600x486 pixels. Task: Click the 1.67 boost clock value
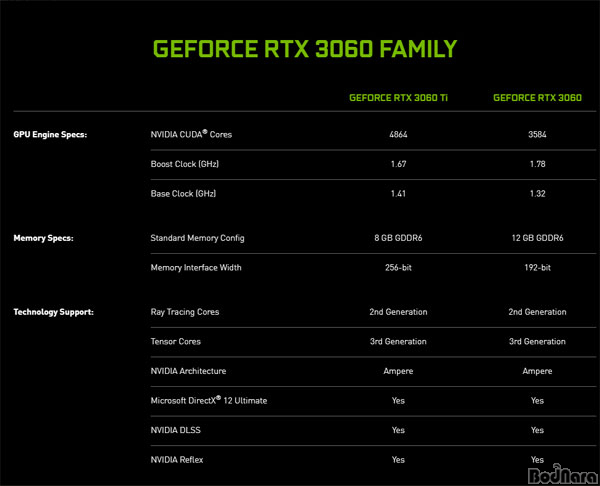point(398,164)
